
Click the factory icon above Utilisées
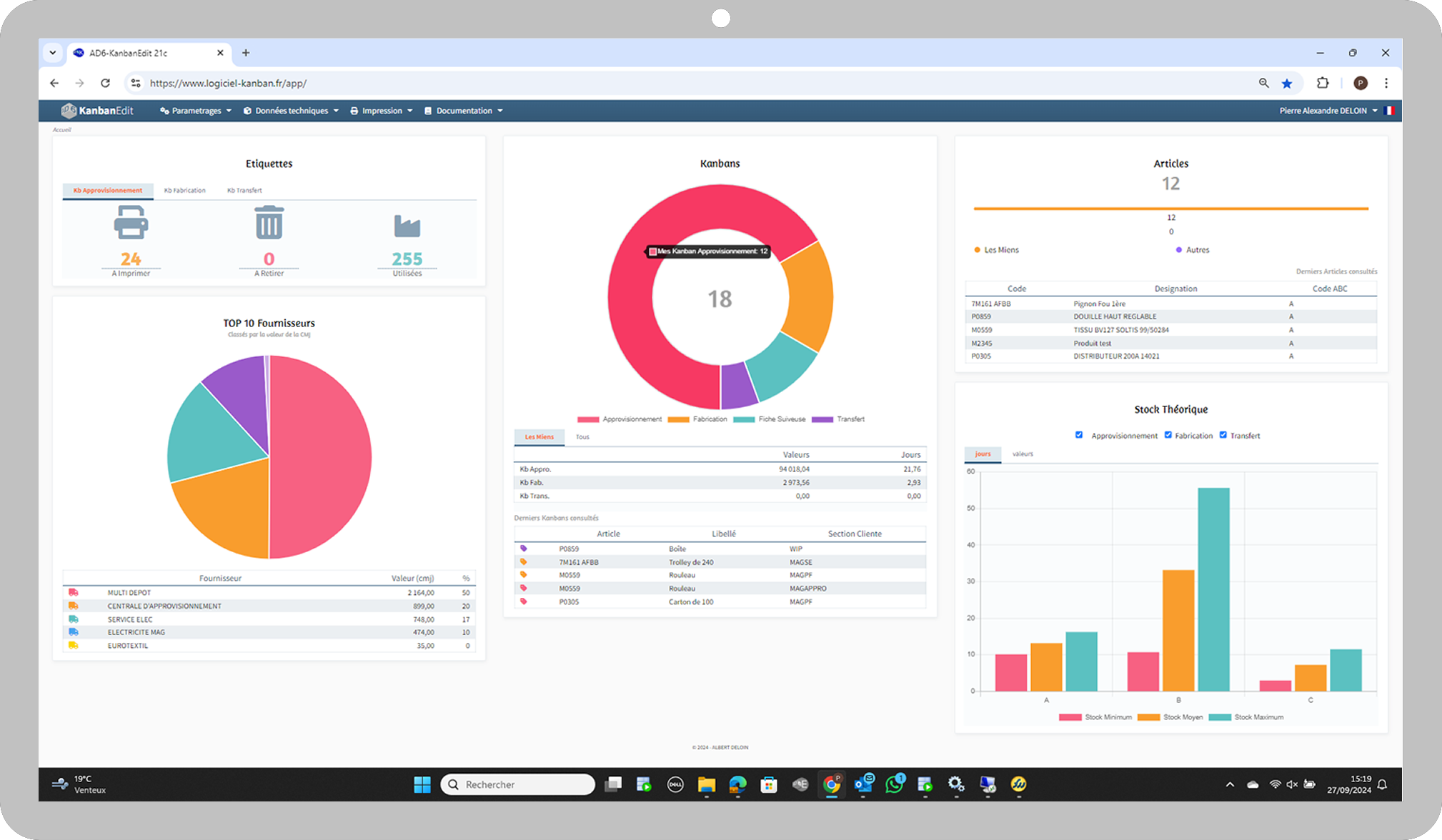[x=407, y=226]
